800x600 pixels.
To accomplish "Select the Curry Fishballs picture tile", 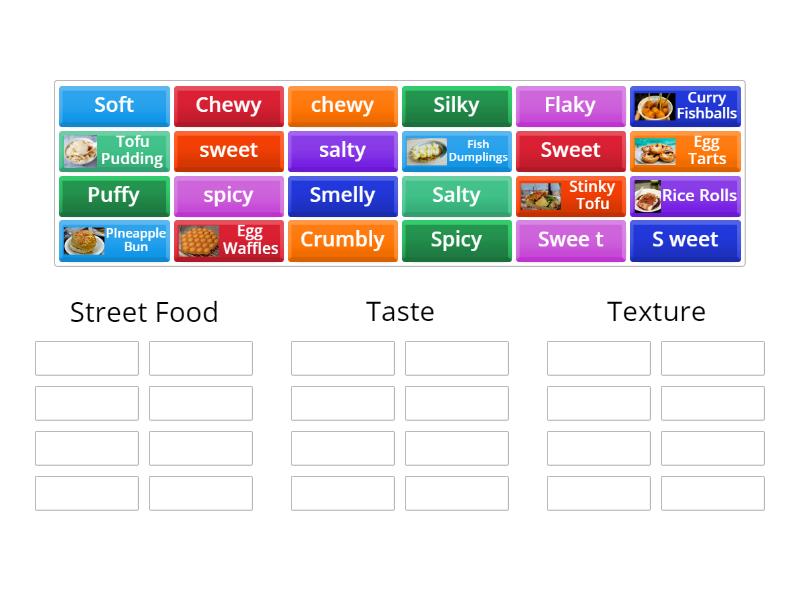I will point(685,106).
